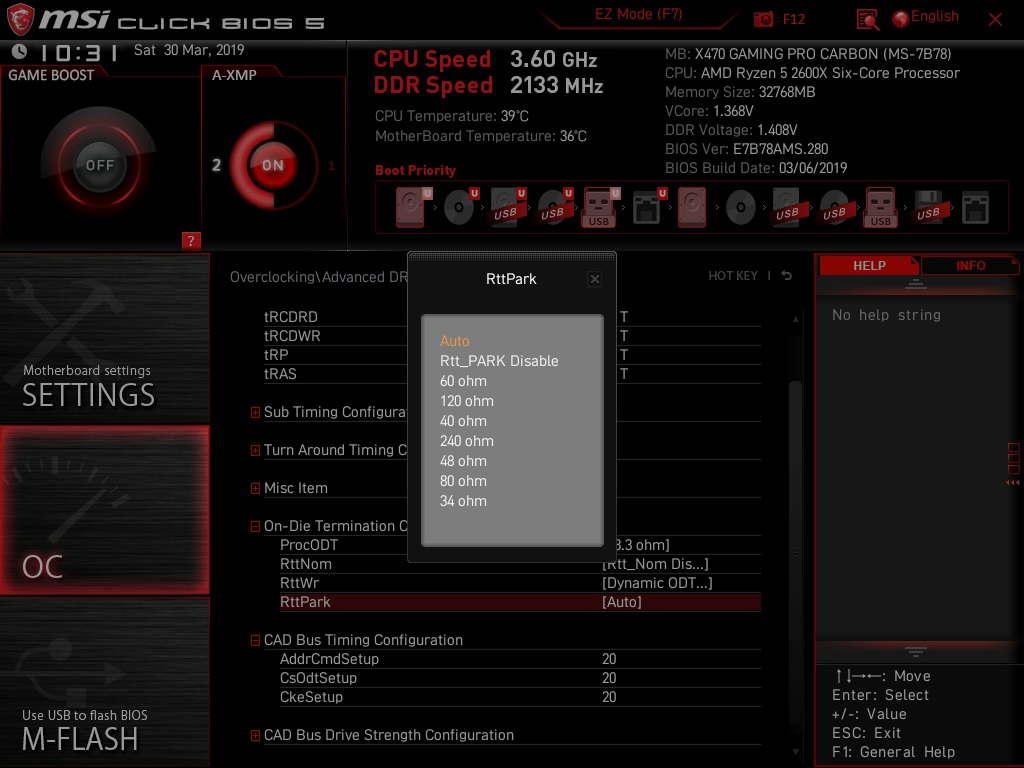The image size is (1024, 768).
Task: Edit CsOdtSetup value 20
Action: point(609,678)
